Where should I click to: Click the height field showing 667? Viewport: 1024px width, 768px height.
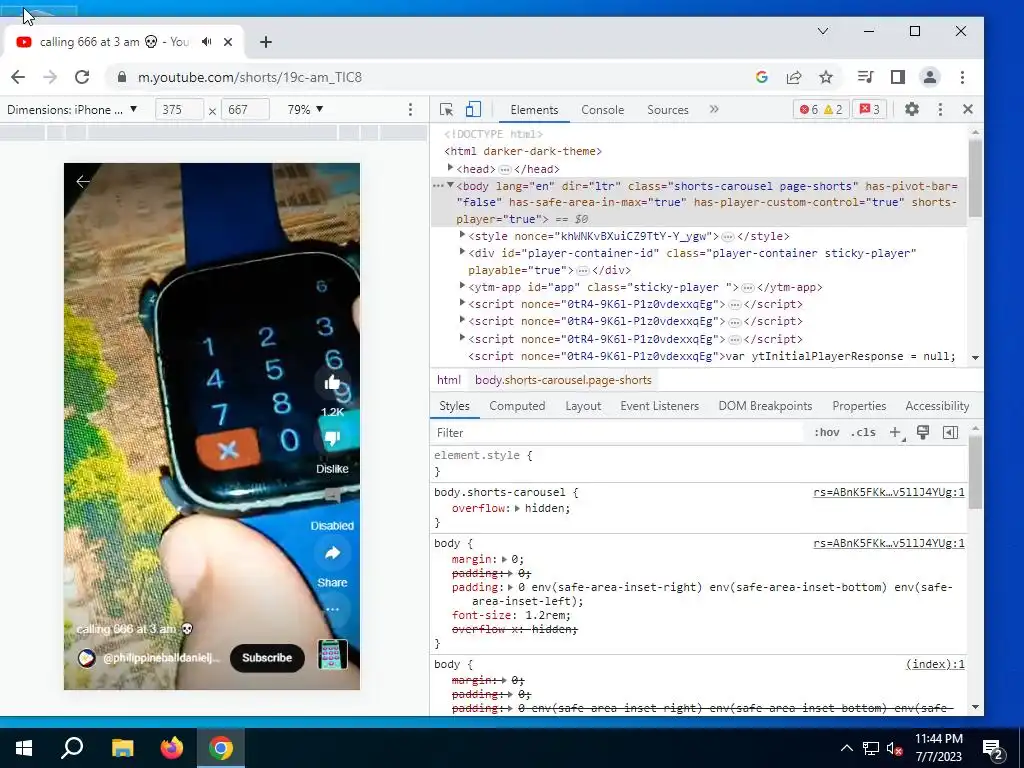click(x=246, y=109)
